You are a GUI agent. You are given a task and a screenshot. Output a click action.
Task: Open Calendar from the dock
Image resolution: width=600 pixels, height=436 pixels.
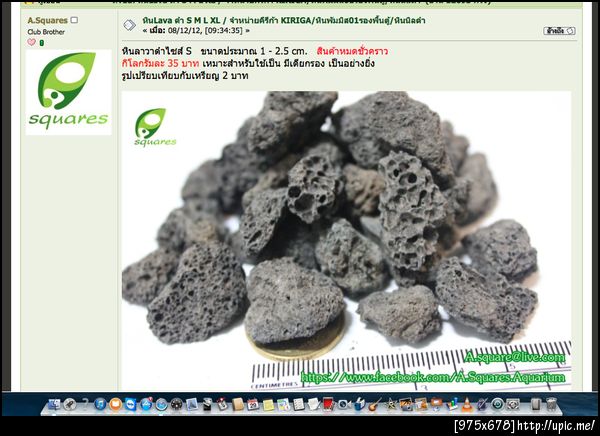(253, 404)
